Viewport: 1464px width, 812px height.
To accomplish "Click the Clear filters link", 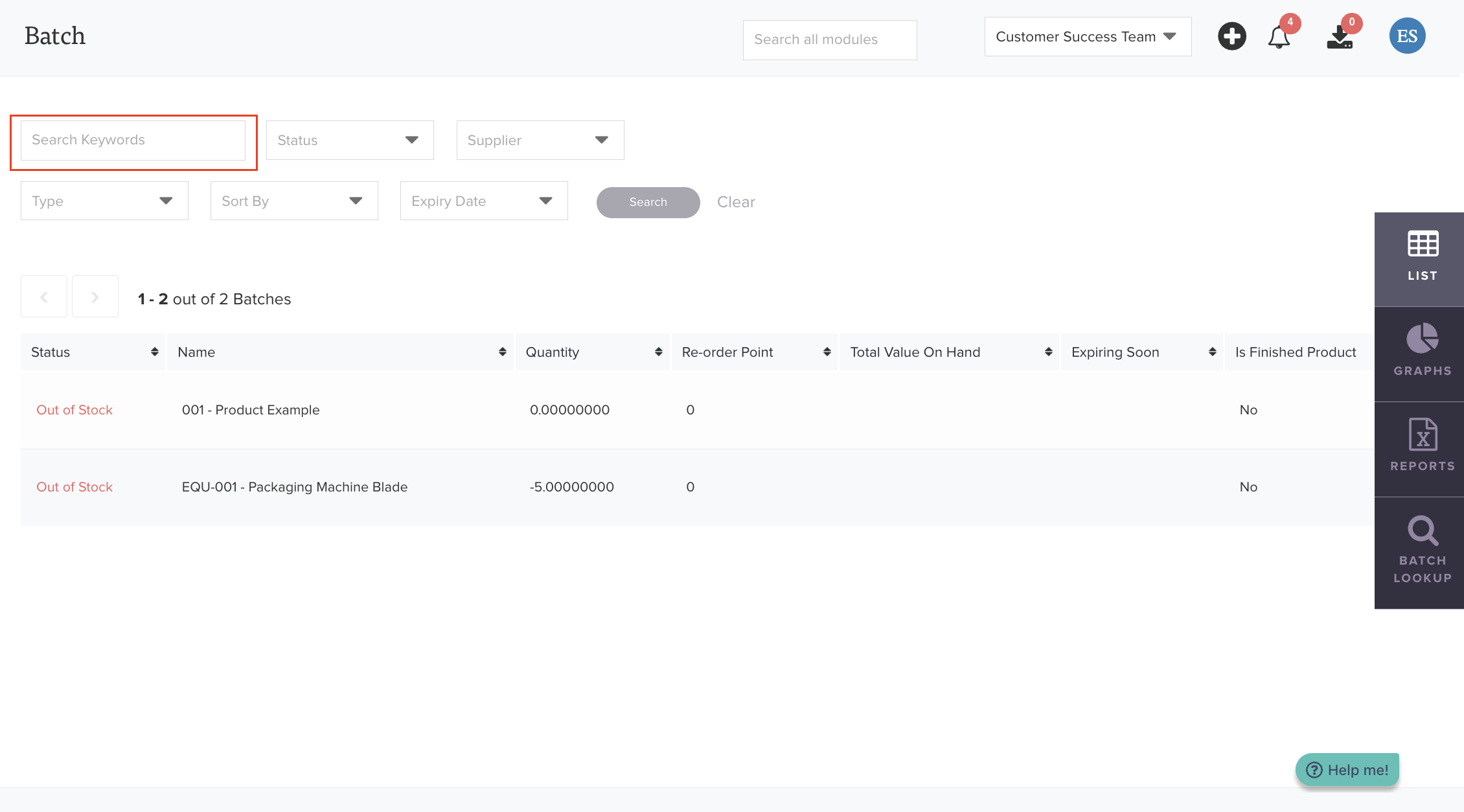I will pos(736,202).
